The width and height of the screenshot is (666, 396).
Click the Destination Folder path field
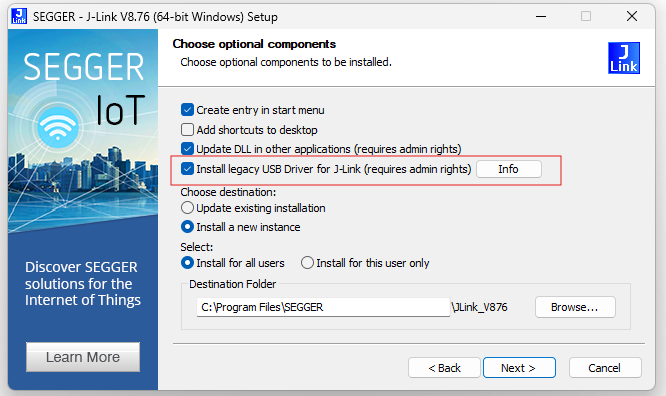[x=323, y=307]
